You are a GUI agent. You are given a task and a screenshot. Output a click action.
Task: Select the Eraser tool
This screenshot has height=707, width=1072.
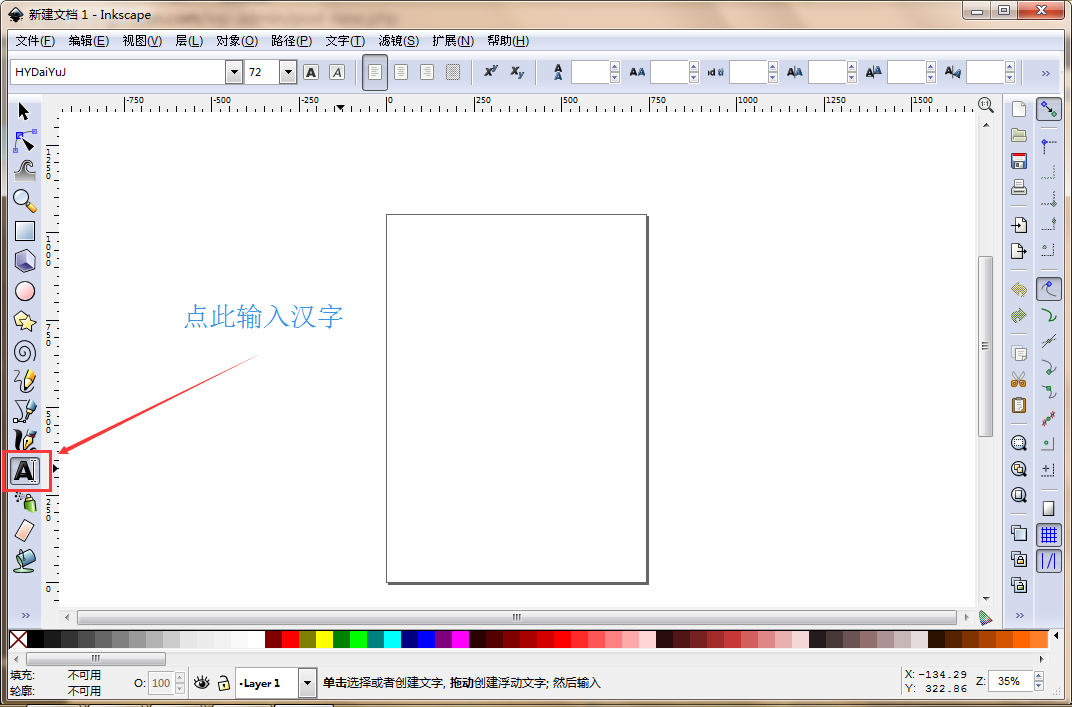tap(25, 531)
